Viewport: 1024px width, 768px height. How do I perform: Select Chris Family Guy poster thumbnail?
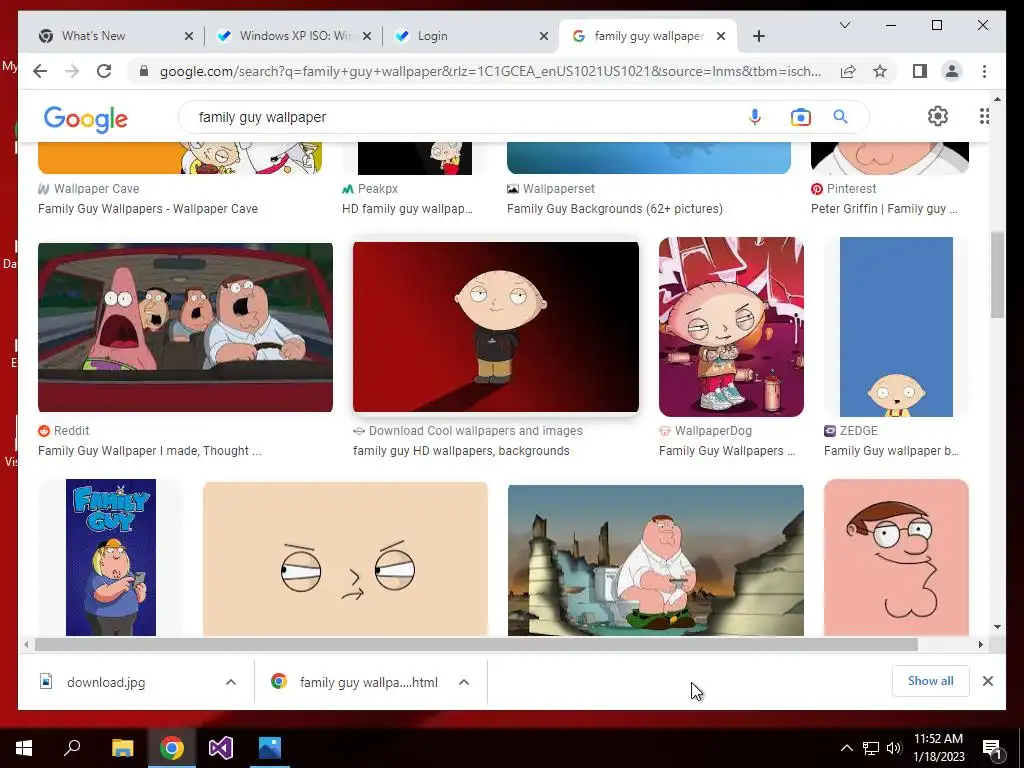tap(111, 558)
